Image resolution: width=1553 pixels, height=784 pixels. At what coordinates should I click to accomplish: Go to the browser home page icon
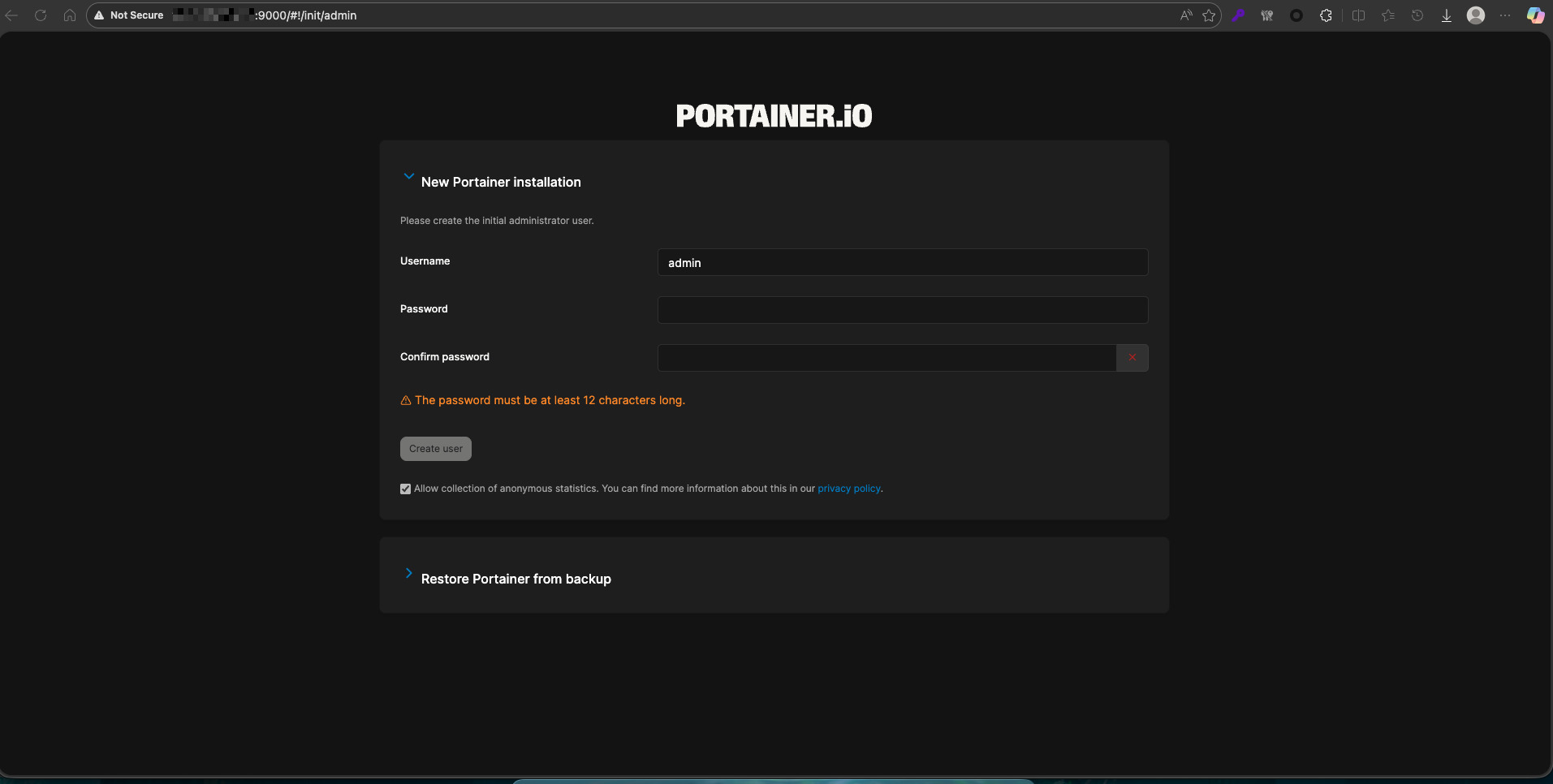point(70,15)
